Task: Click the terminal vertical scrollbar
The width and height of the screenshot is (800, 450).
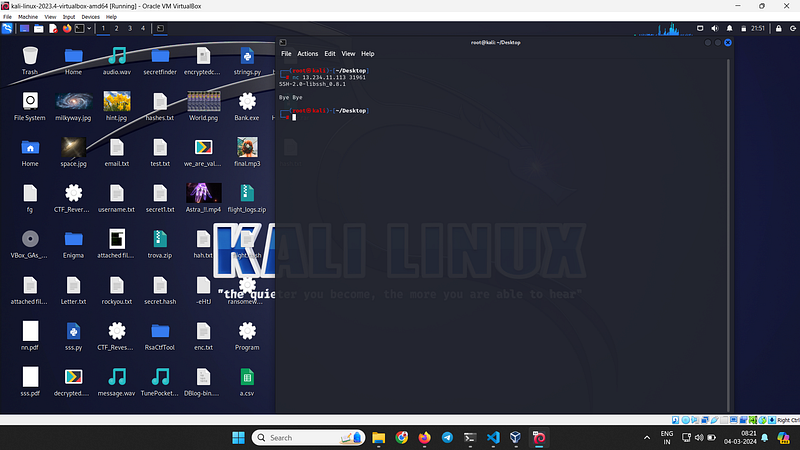Action: (x=728, y=235)
